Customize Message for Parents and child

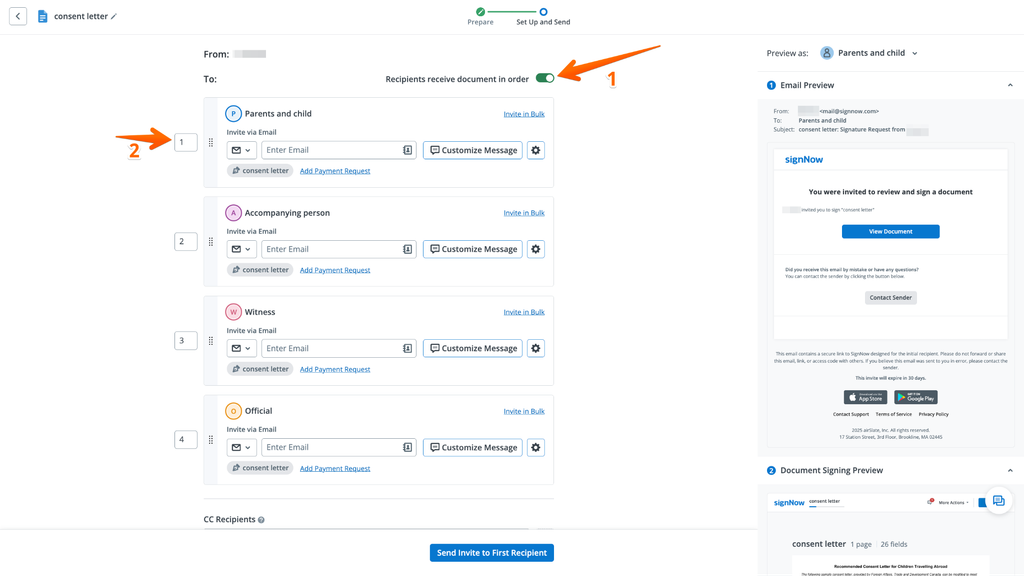tap(473, 150)
